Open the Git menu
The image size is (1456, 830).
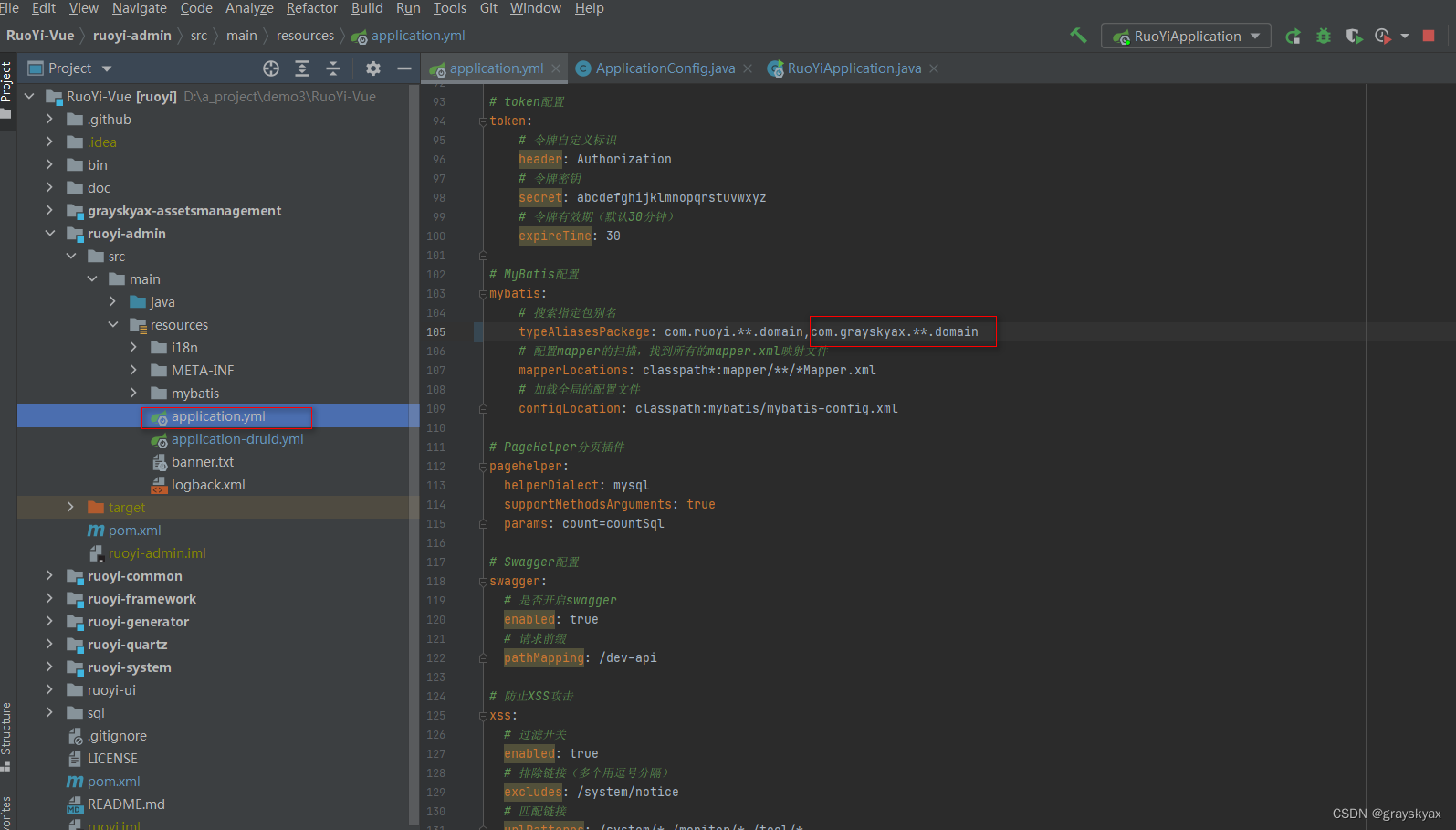[489, 8]
